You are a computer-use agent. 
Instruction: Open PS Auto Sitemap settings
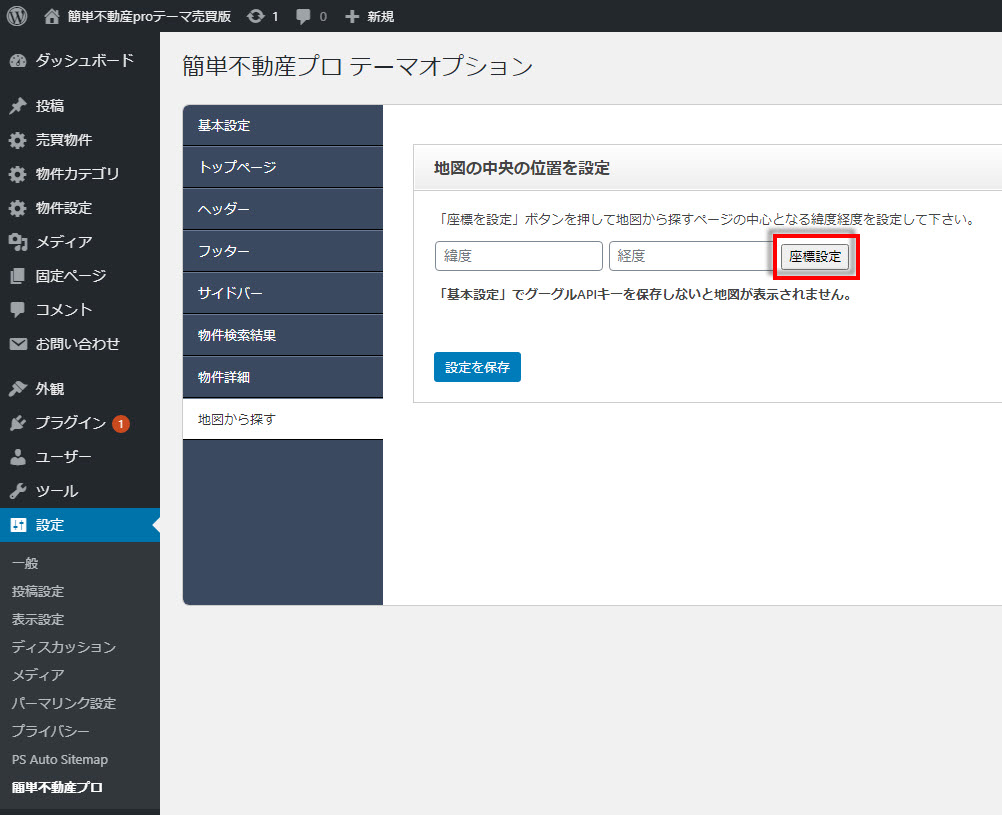click(60, 759)
